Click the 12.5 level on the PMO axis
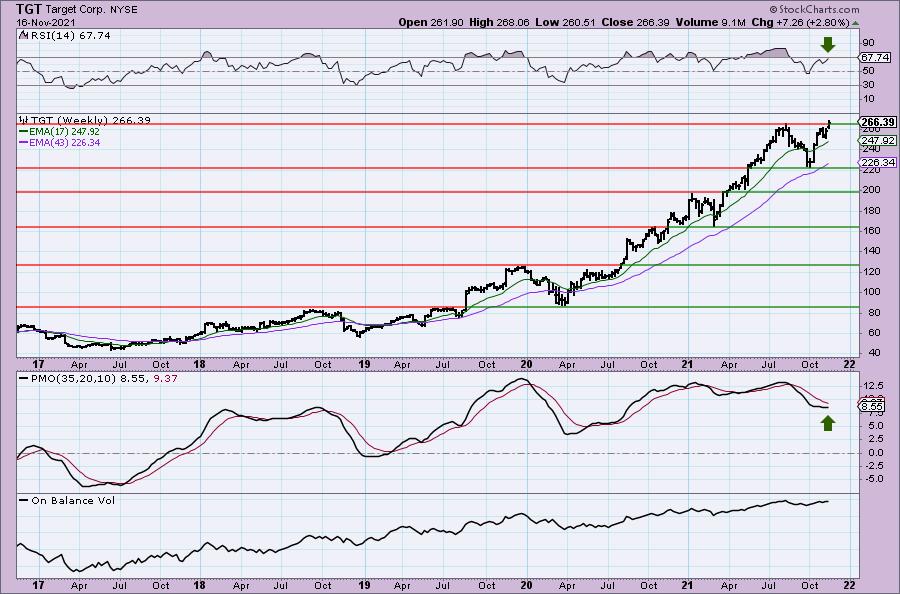Screen dimensions: 900x594 click(x=872, y=385)
